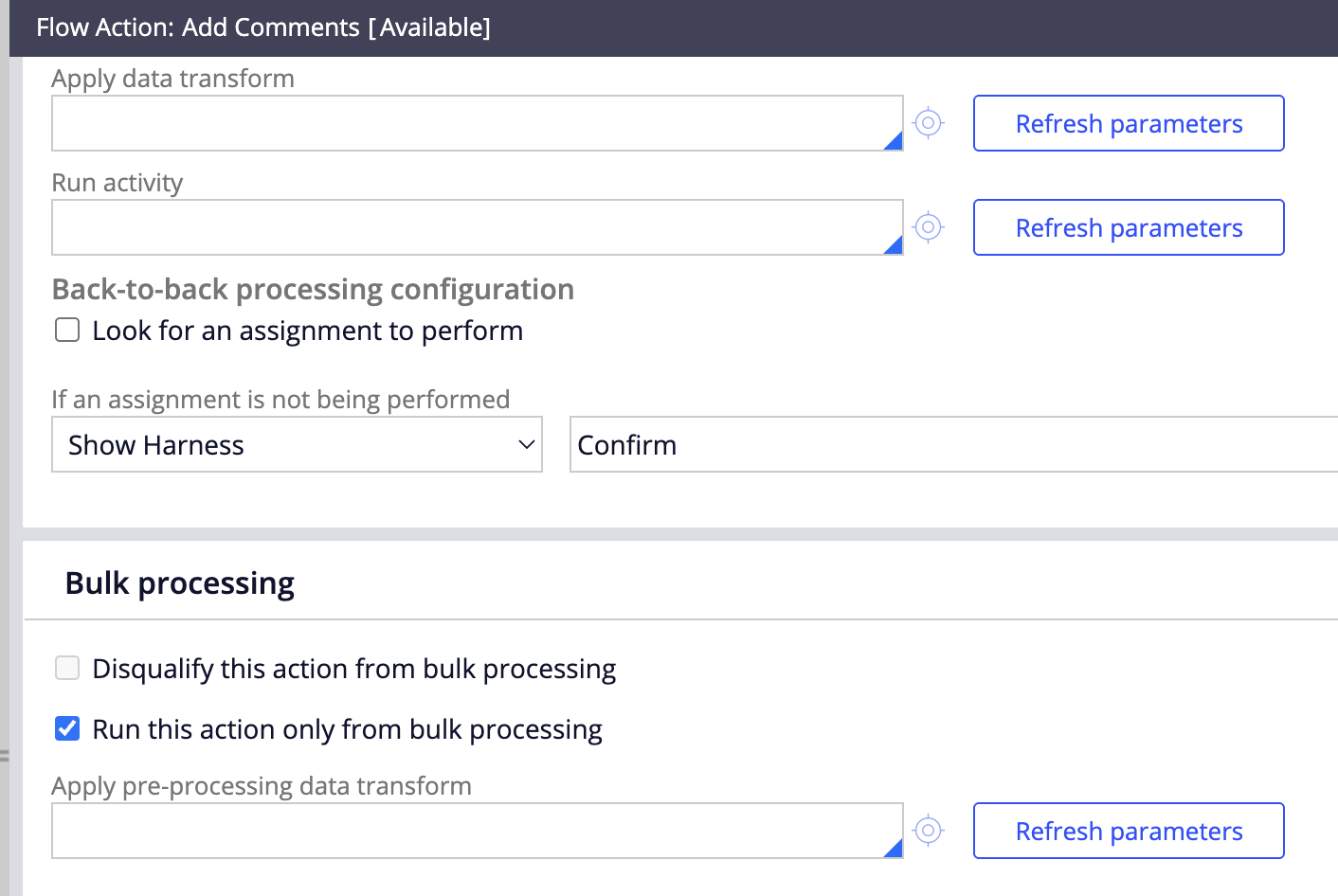
Task: Click the target icon next to Run activity
Action: [928, 227]
